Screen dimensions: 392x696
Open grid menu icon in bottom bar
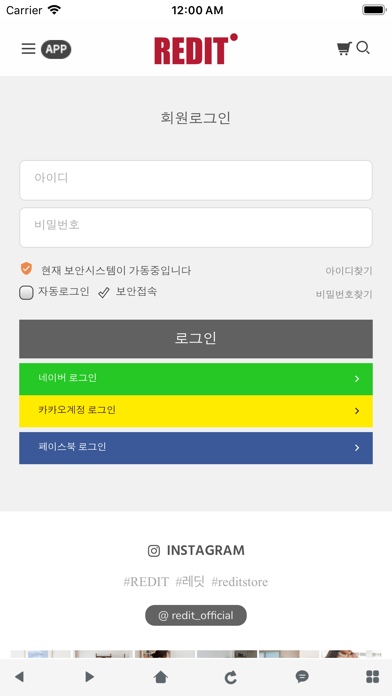pyautogui.click(x=372, y=676)
